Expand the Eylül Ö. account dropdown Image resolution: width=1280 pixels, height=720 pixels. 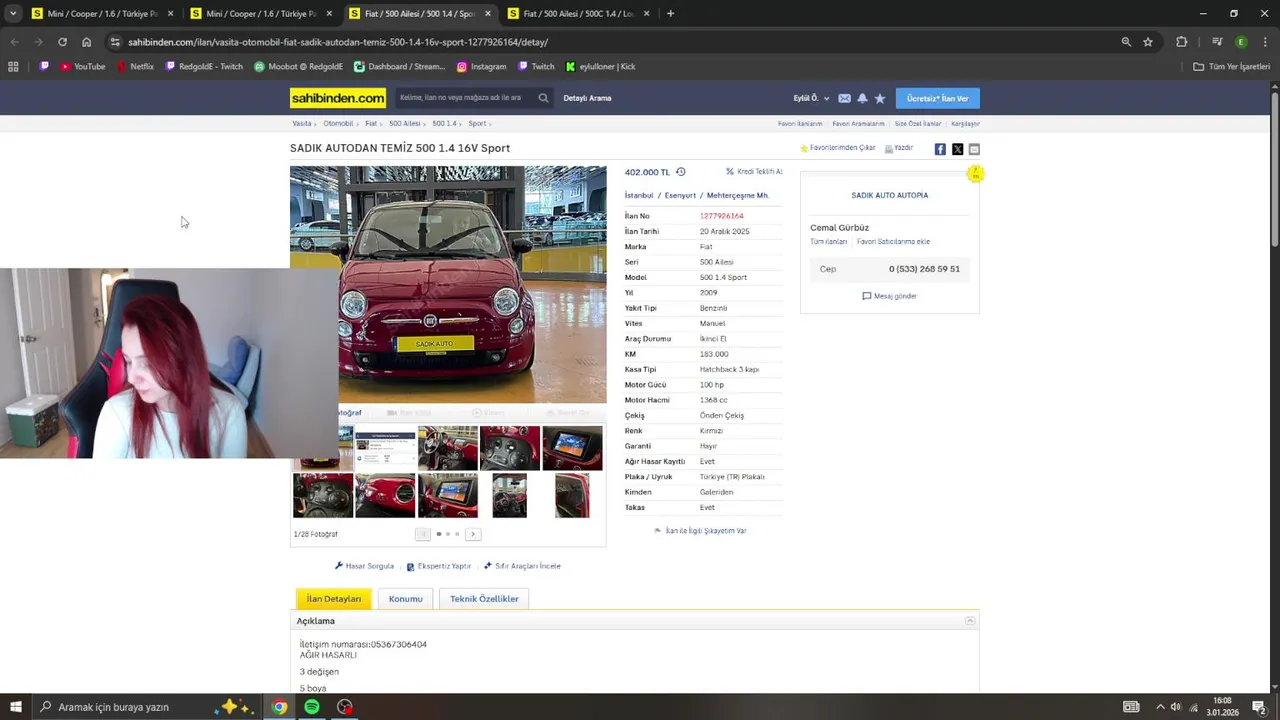coord(811,98)
